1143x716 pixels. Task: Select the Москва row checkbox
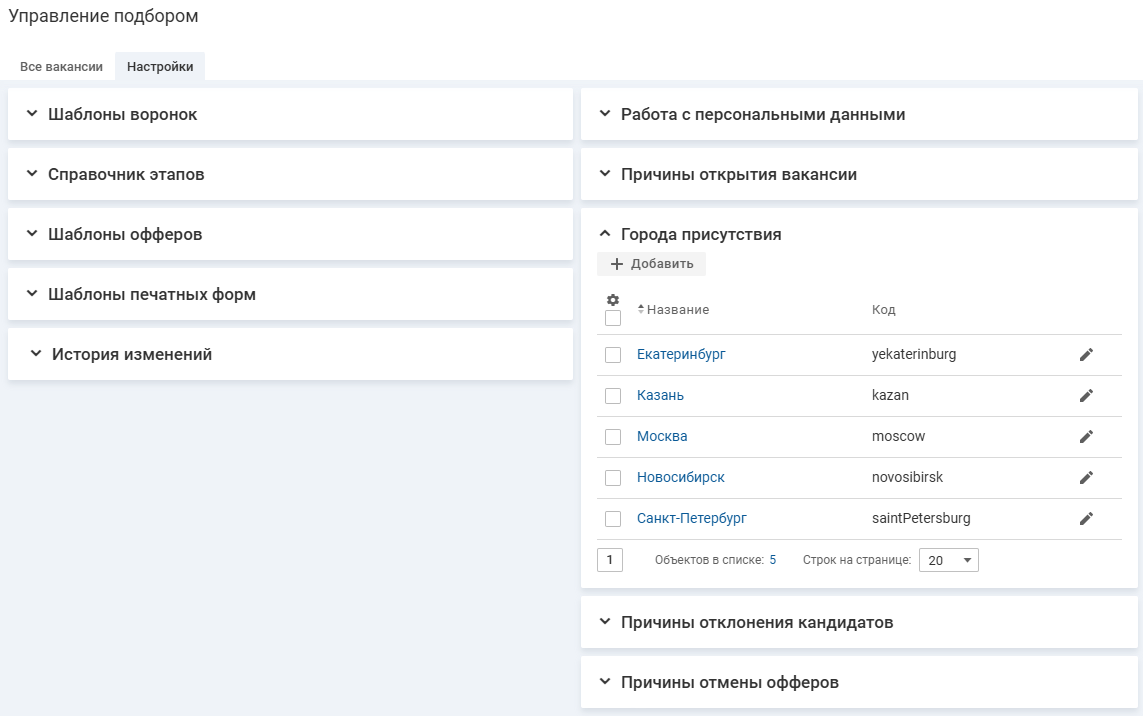coord(613,437)
